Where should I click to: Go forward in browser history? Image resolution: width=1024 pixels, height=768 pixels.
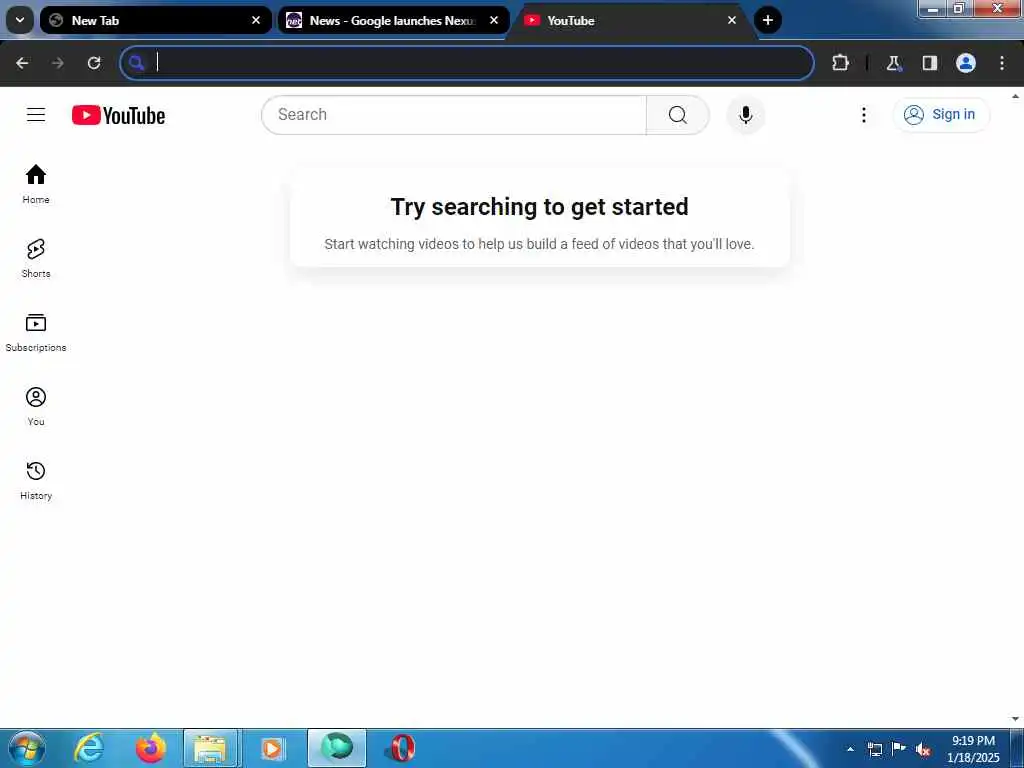coord(57,63)
